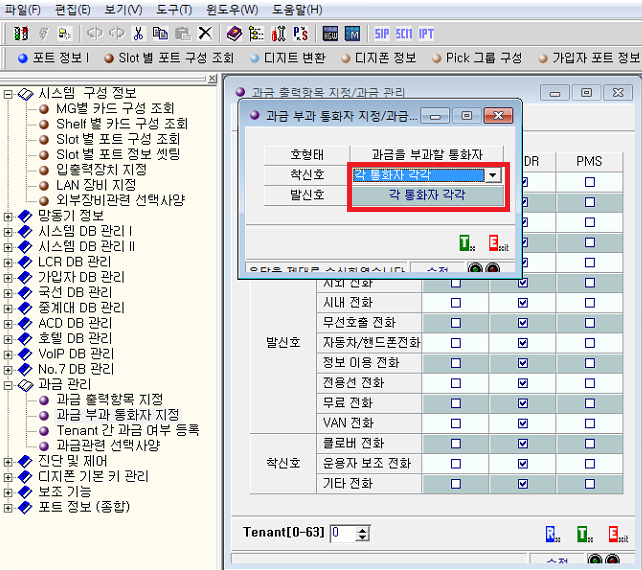Click 포트 정보 I shortcut button
This screenshot has height=570, width=642.
point(53,58)
